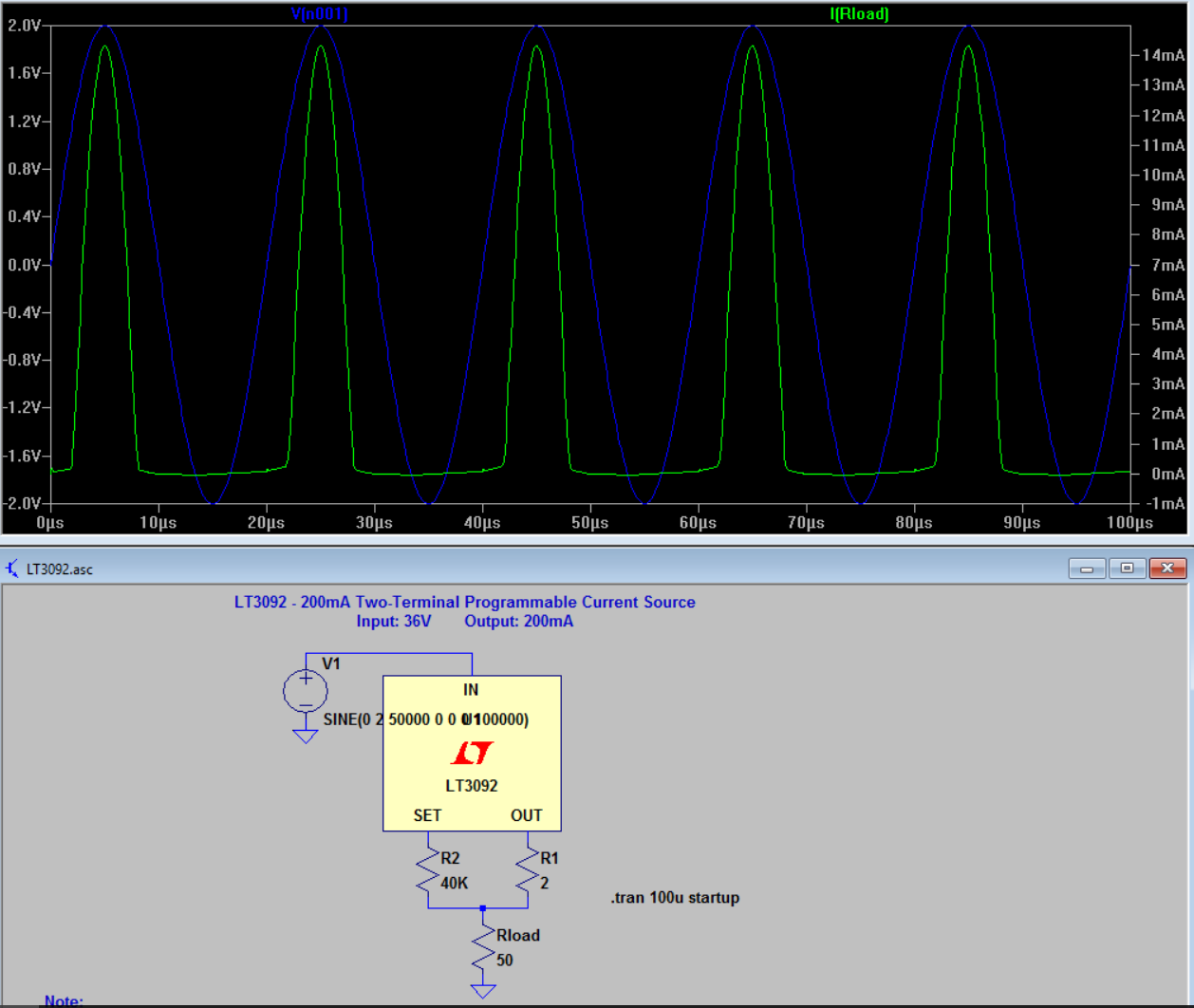Click the OUT pin label
Viewport: 1194px width, 1008px height.
[x=527, y=815]
